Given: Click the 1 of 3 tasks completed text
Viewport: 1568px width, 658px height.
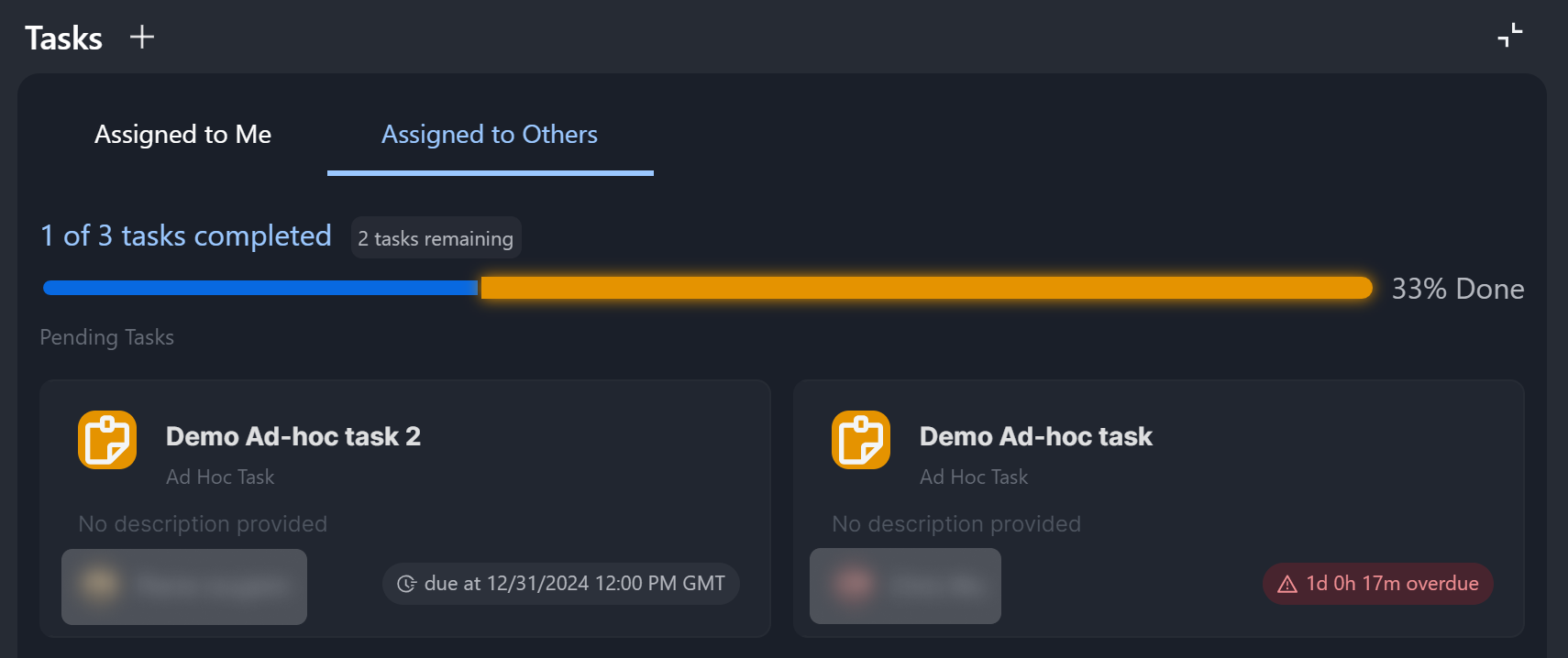Looking at the screenshot, I should (186, 236).
